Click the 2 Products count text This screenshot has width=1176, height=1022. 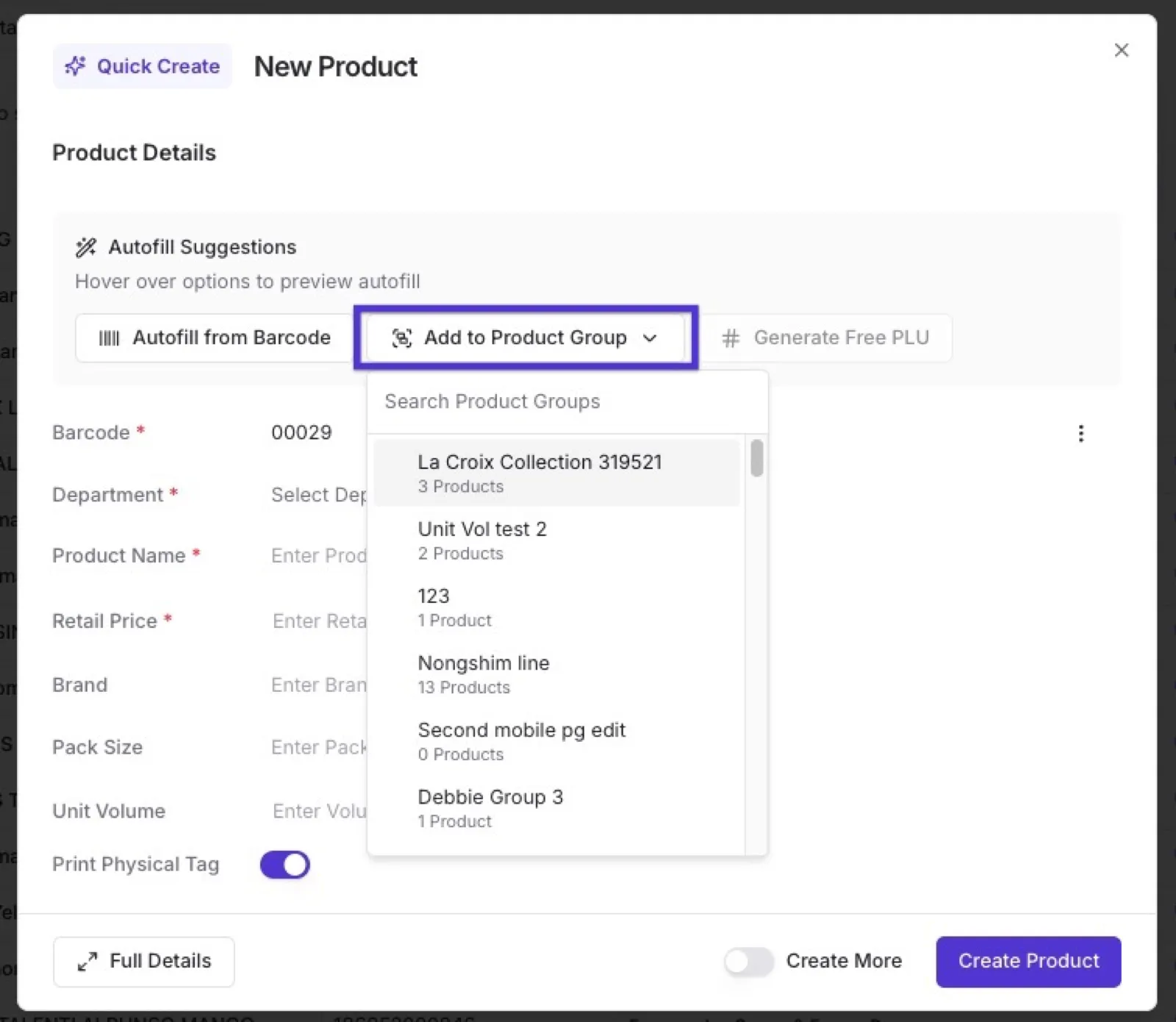(x=461, y=554)
